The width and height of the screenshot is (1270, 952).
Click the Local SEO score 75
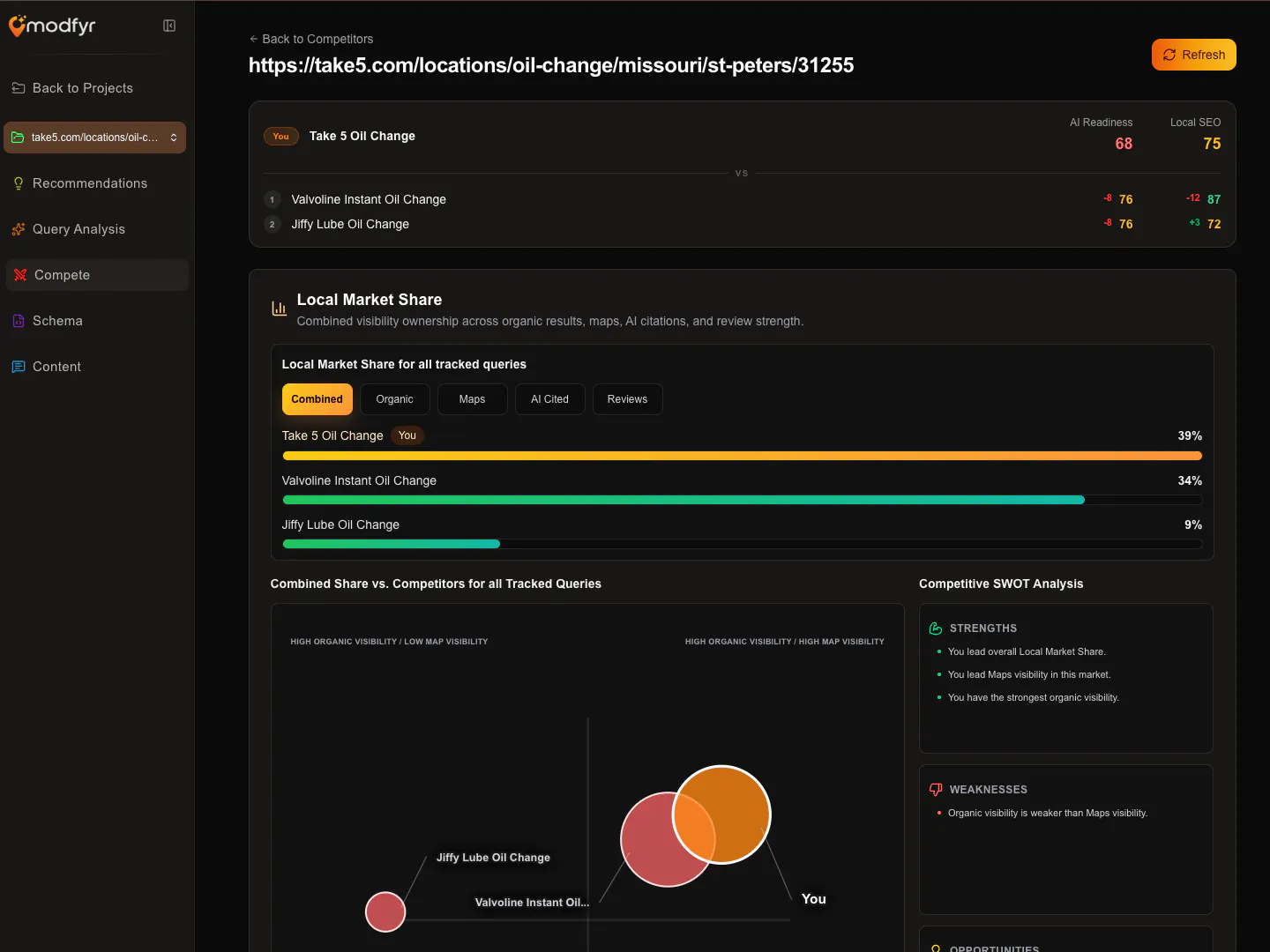(x=1212, y=144)
